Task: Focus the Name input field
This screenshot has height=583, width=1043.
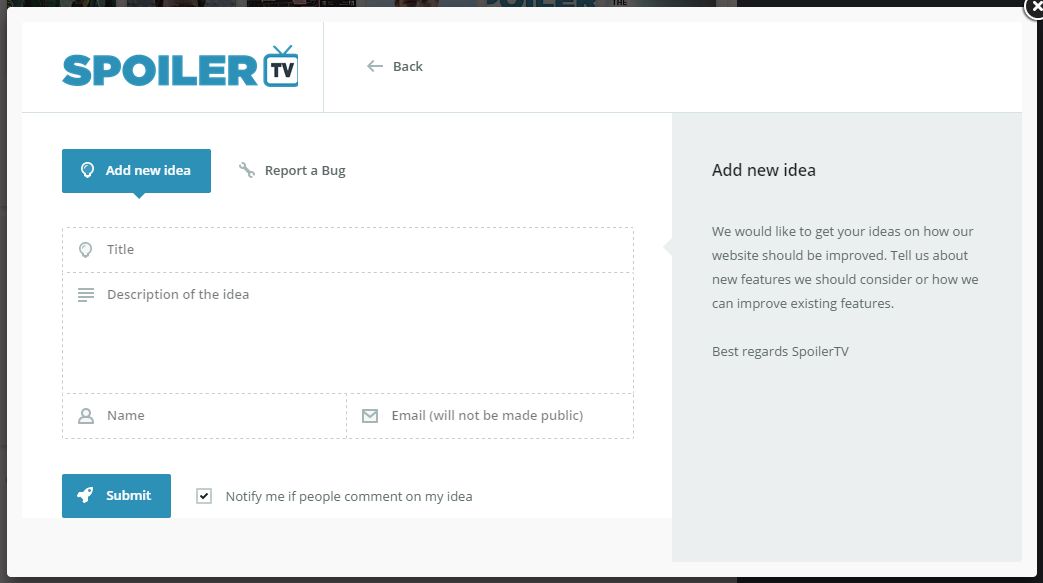Action: [x=220, y=416]
